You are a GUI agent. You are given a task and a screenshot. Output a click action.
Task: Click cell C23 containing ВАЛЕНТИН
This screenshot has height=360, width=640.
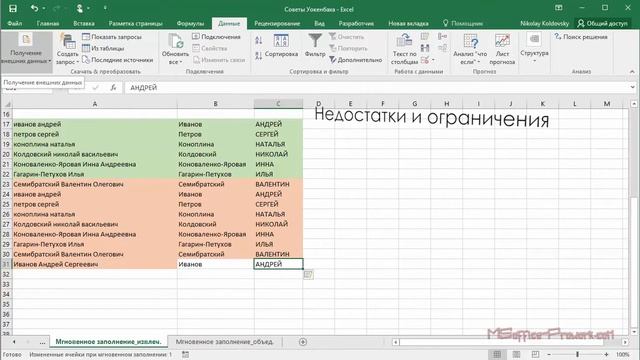[278, 184]
